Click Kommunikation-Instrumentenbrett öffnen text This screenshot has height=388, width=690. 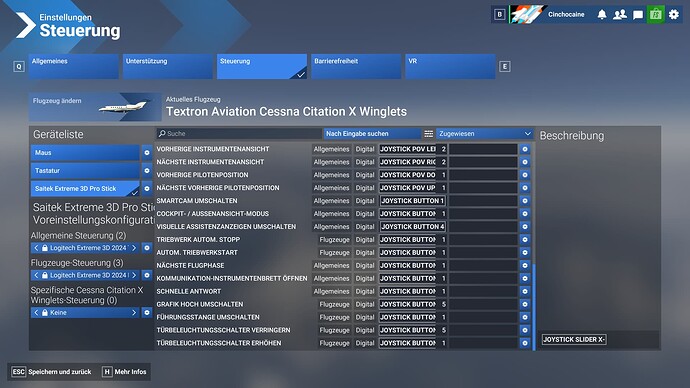pos(232,278)
